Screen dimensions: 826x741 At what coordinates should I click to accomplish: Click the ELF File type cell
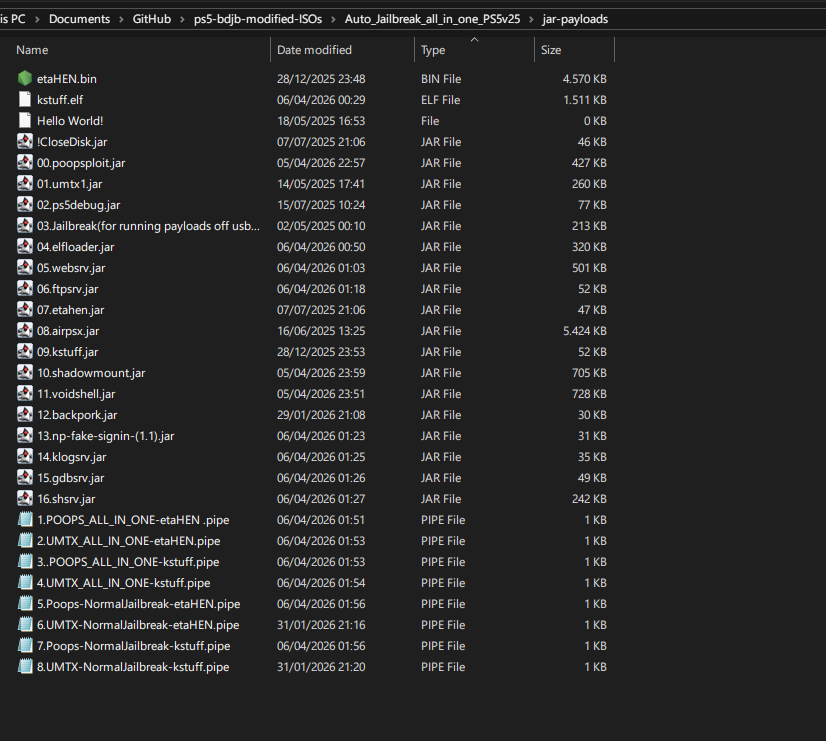tap(440, 100)
